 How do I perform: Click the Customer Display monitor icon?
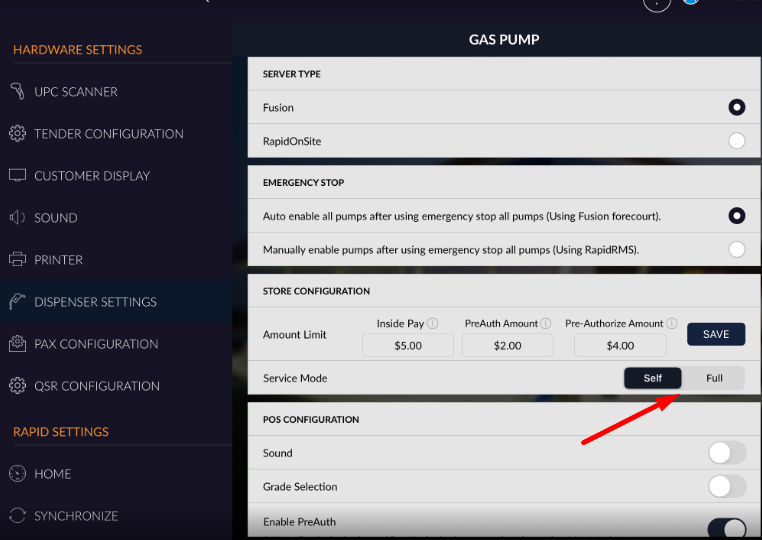pos(17,176)
